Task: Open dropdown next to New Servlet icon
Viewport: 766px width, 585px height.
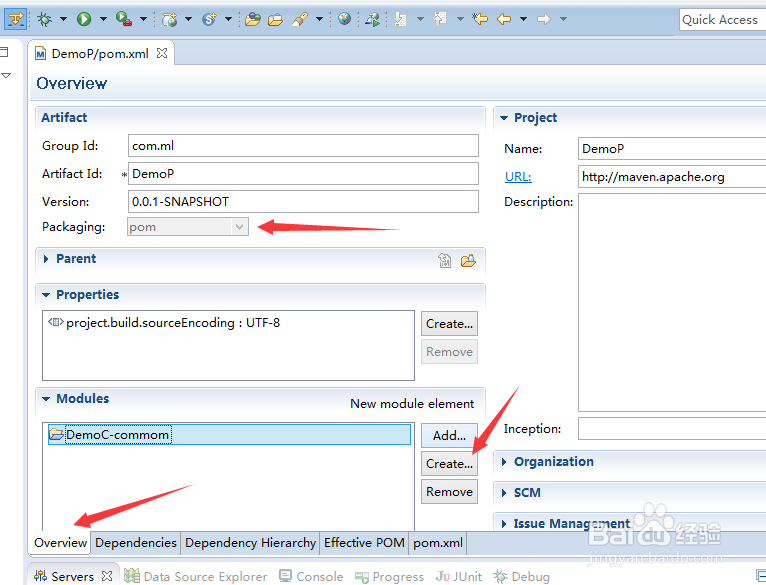Action: 228,19
